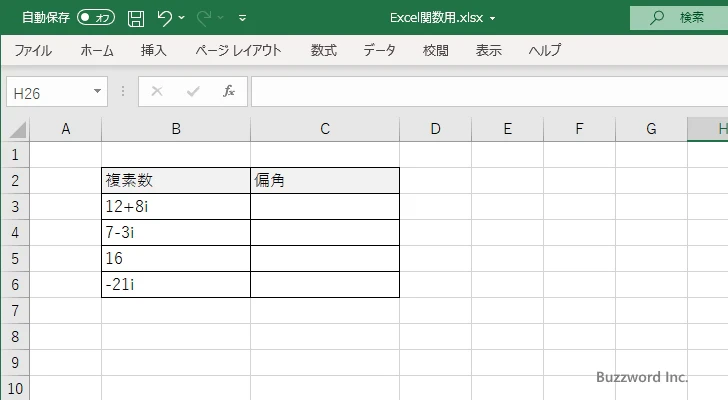Click the Undo arrow icon
Viewport: 728px width, 400px height.
pos(164,18)
